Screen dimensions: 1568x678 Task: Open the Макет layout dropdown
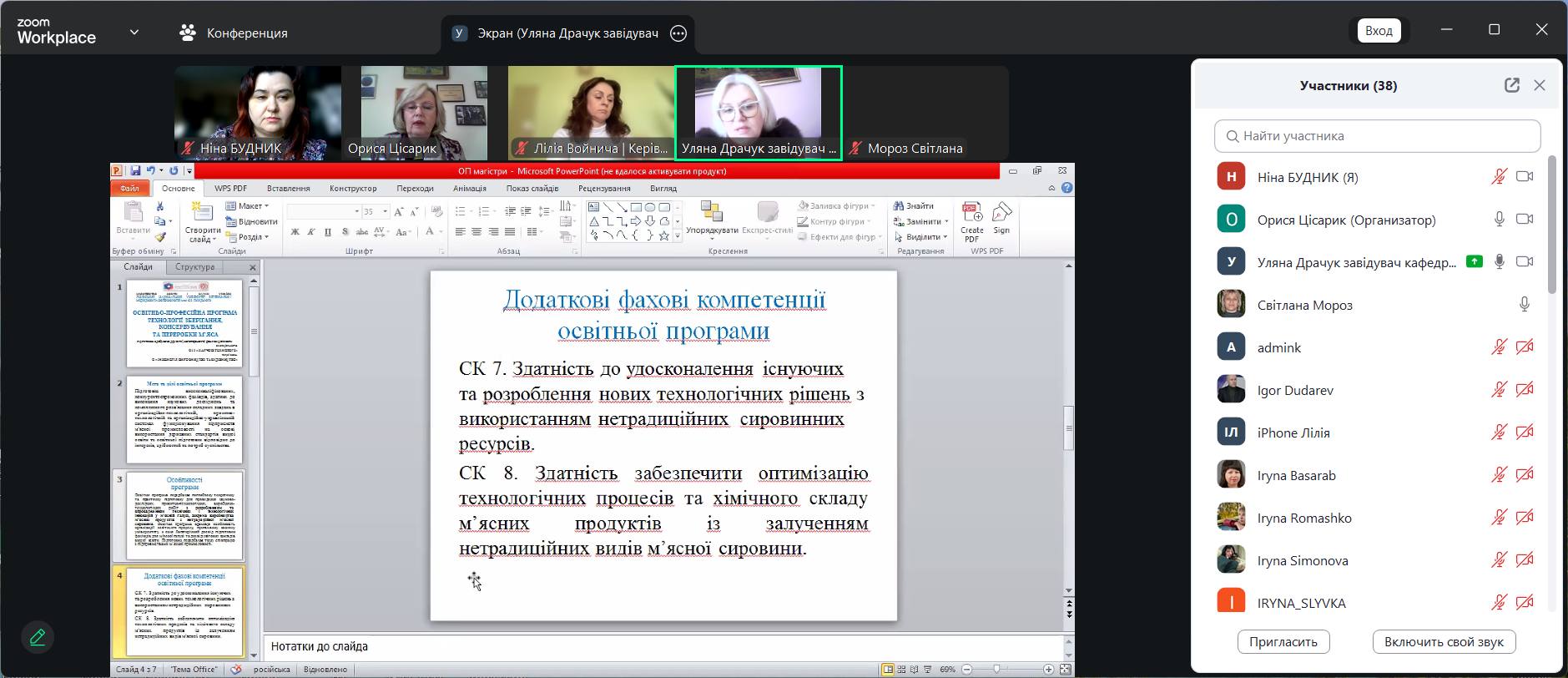(x=250, y=205)
